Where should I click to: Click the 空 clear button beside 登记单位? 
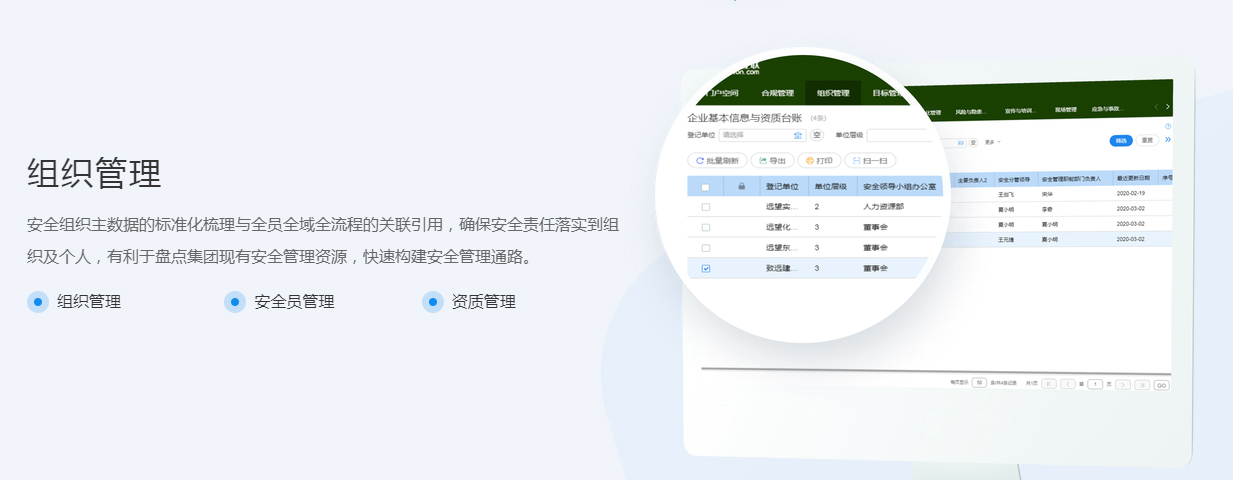[x=816, y=135]
